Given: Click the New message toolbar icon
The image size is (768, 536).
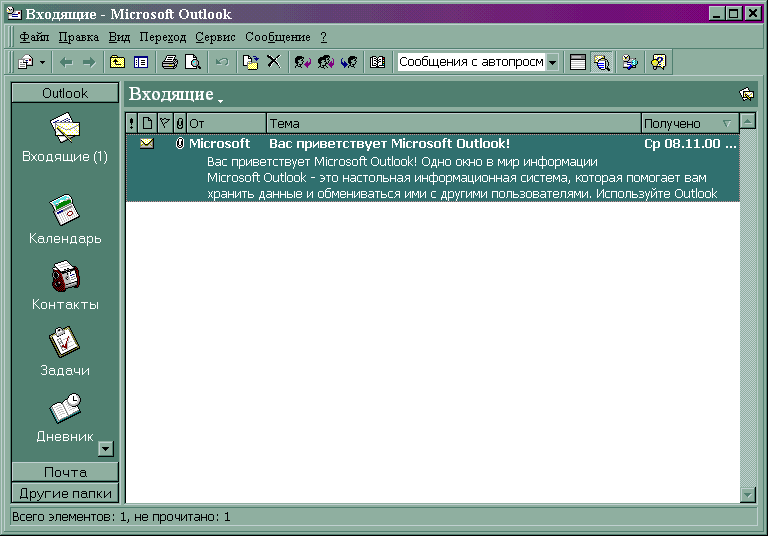Looking at the screenshot, I should pos(25,62).
